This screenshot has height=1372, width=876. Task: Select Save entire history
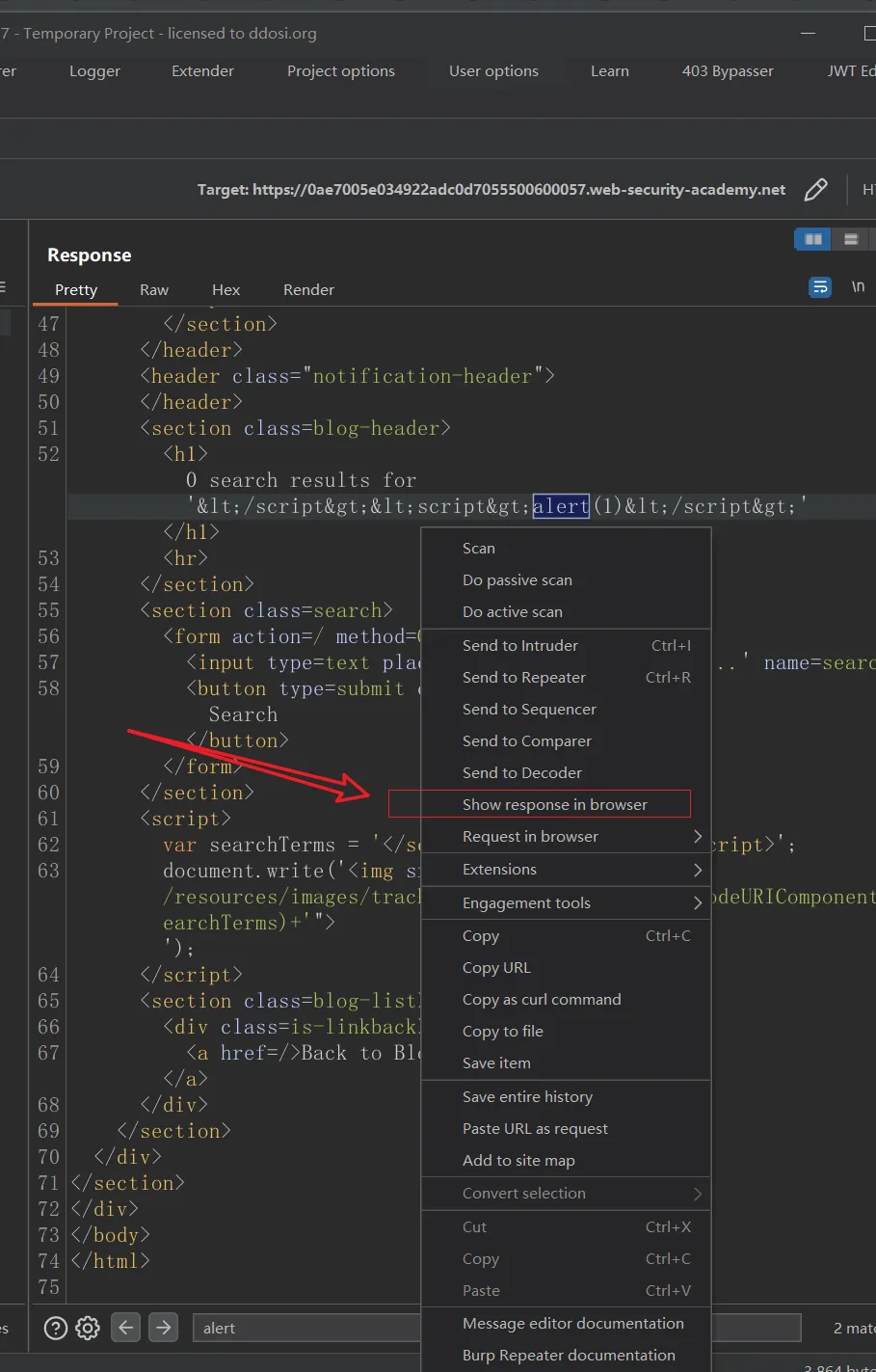[x=567, y=1096]
